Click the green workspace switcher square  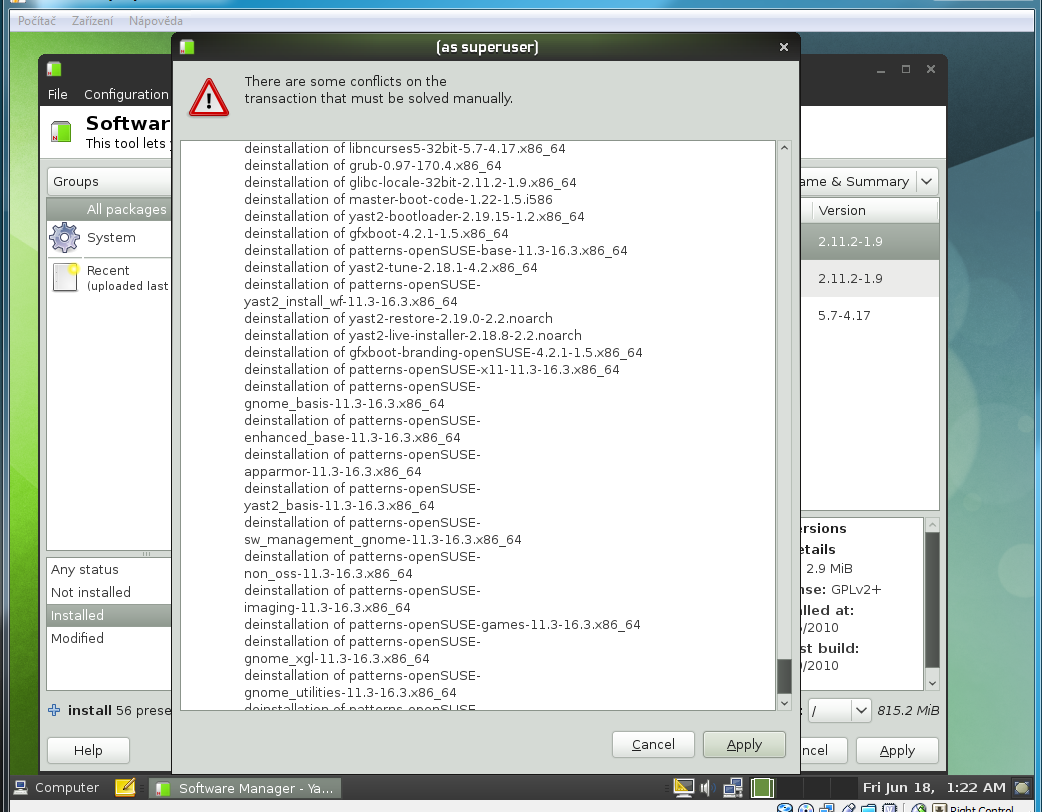click(x=762, y=788)
